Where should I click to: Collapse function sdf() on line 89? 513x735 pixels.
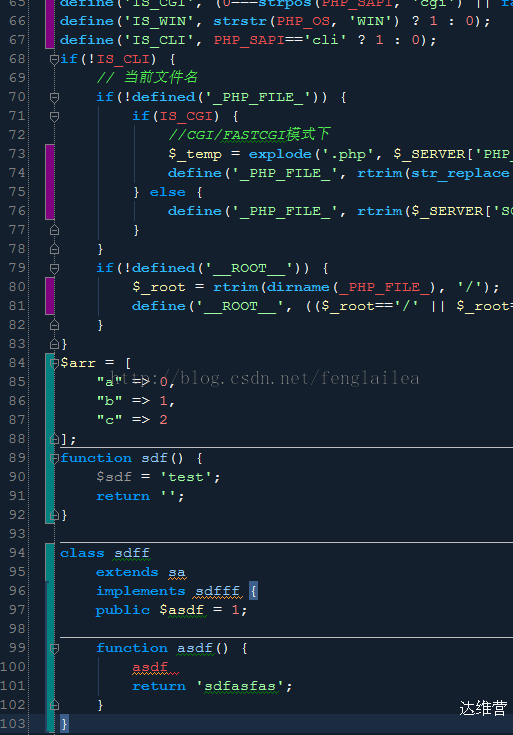[54, 458]
